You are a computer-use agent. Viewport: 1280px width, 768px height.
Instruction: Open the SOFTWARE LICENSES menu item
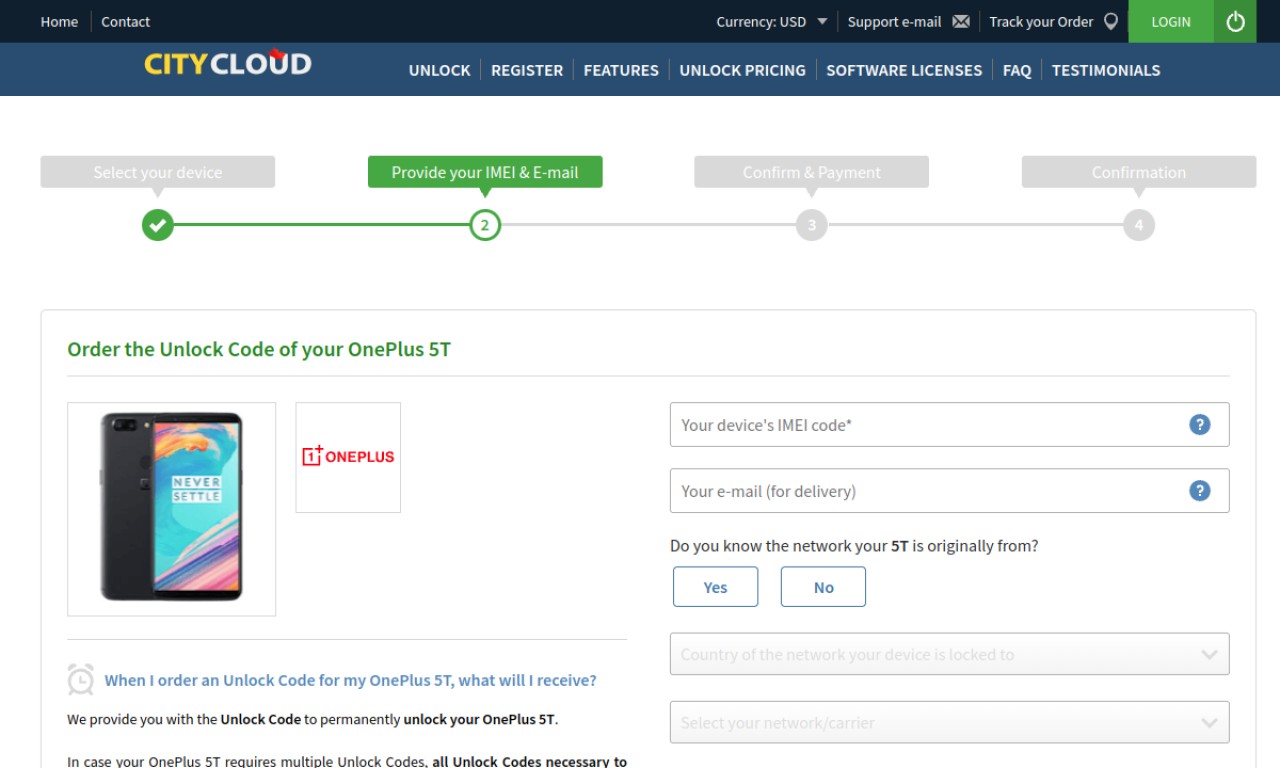904,70
